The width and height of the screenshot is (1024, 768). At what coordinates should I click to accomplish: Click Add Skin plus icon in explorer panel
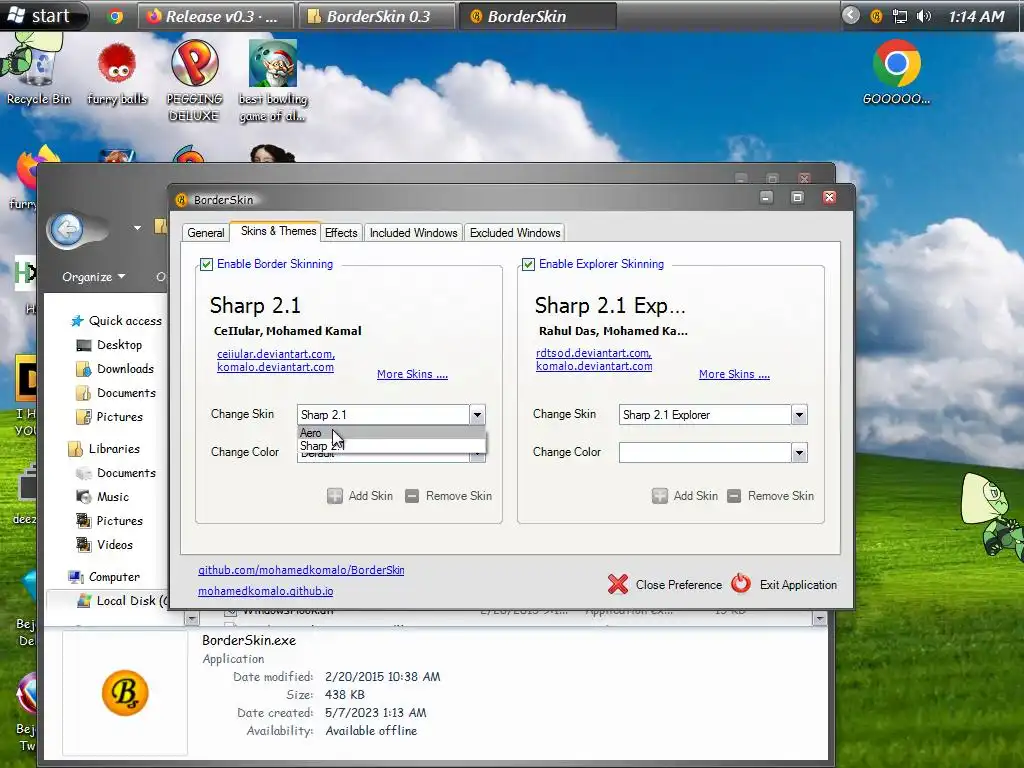click(659, 496)
